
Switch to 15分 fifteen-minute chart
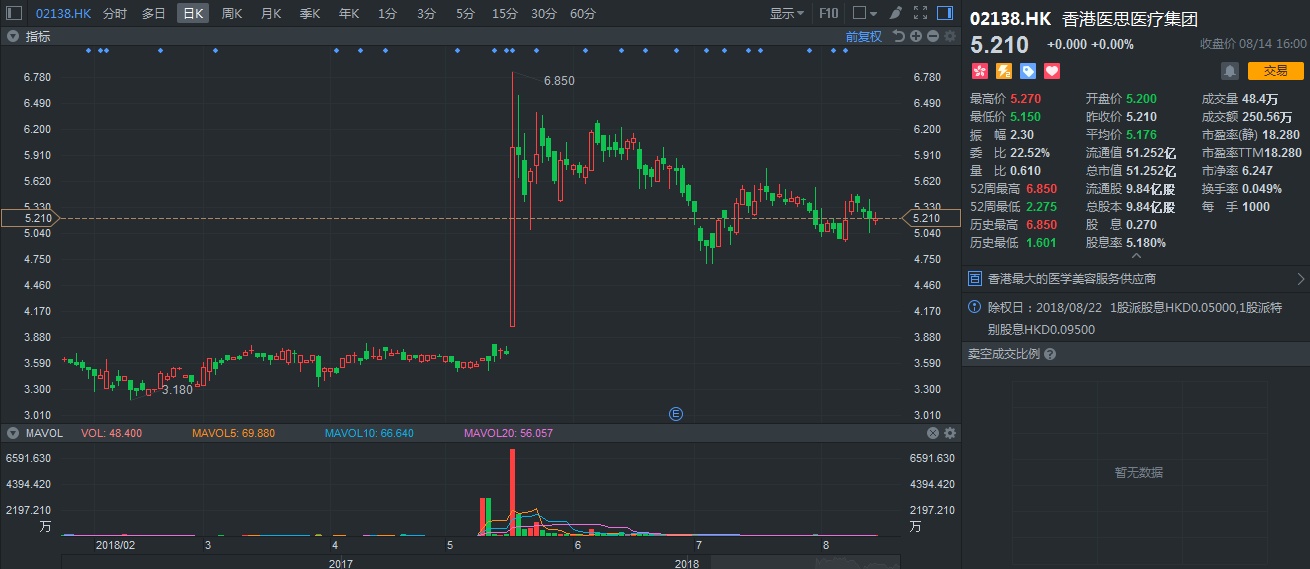[505, 14]
